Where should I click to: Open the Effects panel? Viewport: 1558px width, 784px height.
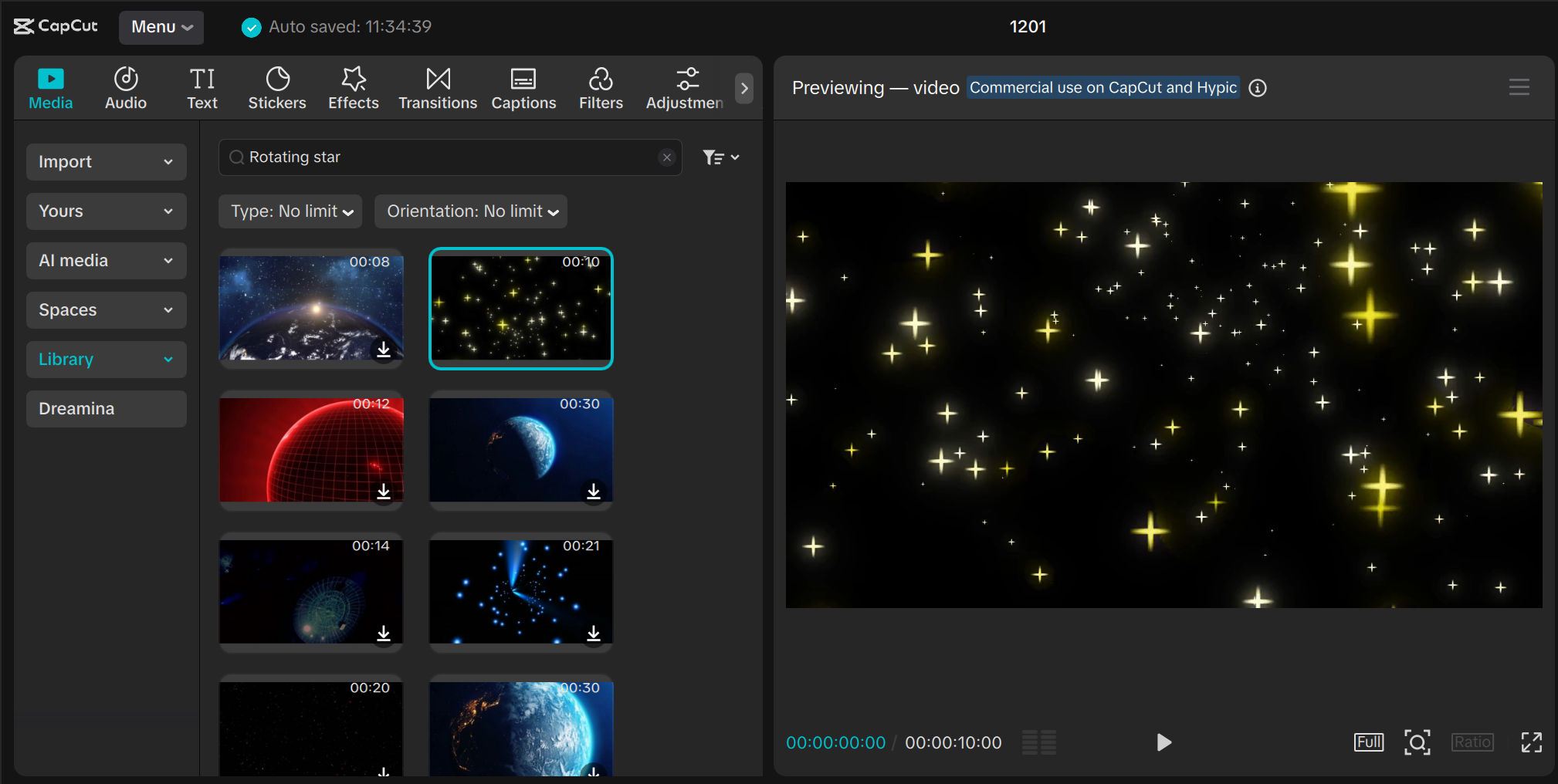[353, 88]
